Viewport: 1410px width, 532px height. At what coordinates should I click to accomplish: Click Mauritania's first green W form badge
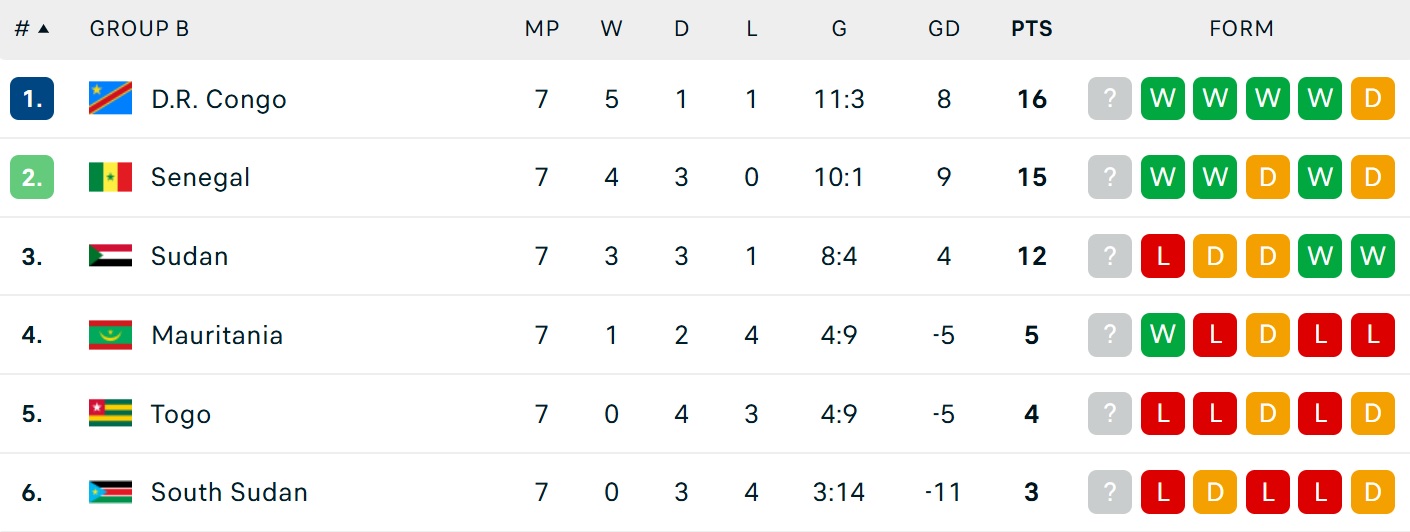pyautogui.click(x=1162, y=335)
